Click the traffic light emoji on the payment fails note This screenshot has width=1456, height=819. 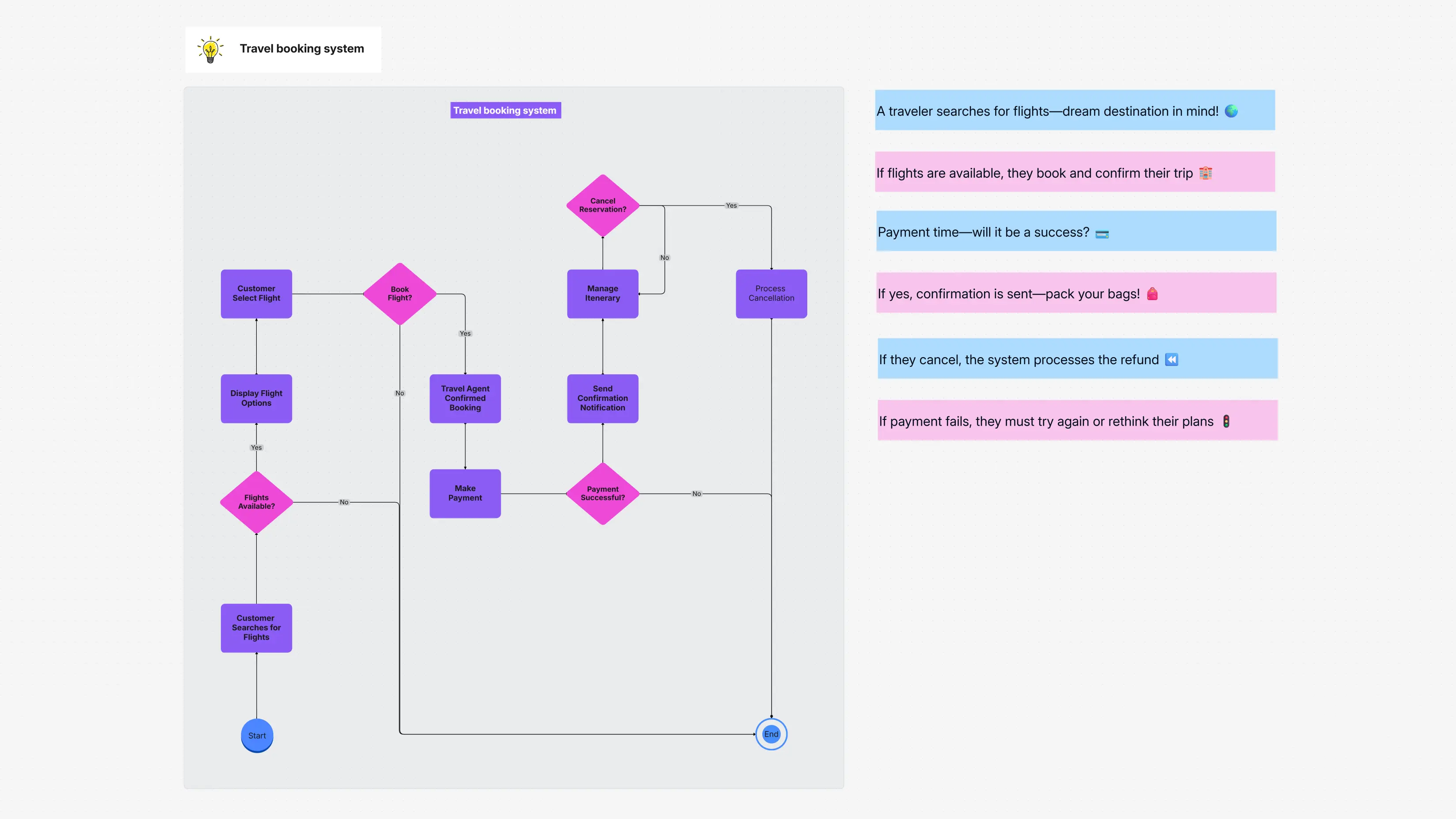[x=1226, y=421]
